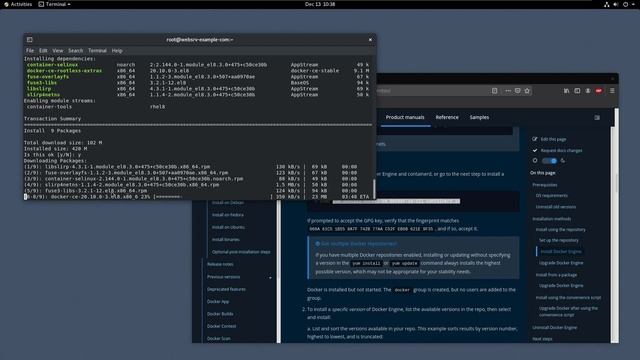Click the docs left sidebar scrollbar
The image size is (640, 360).
click(279, 271)
